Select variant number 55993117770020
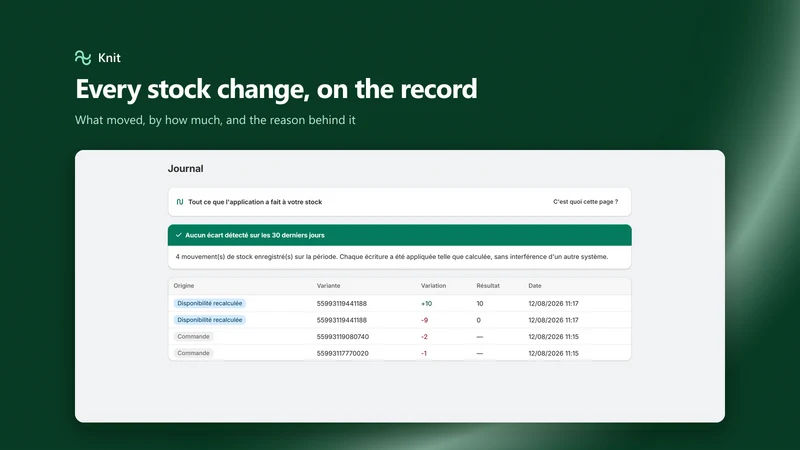This screenshot has width=800, height=450. click(342, 353)
